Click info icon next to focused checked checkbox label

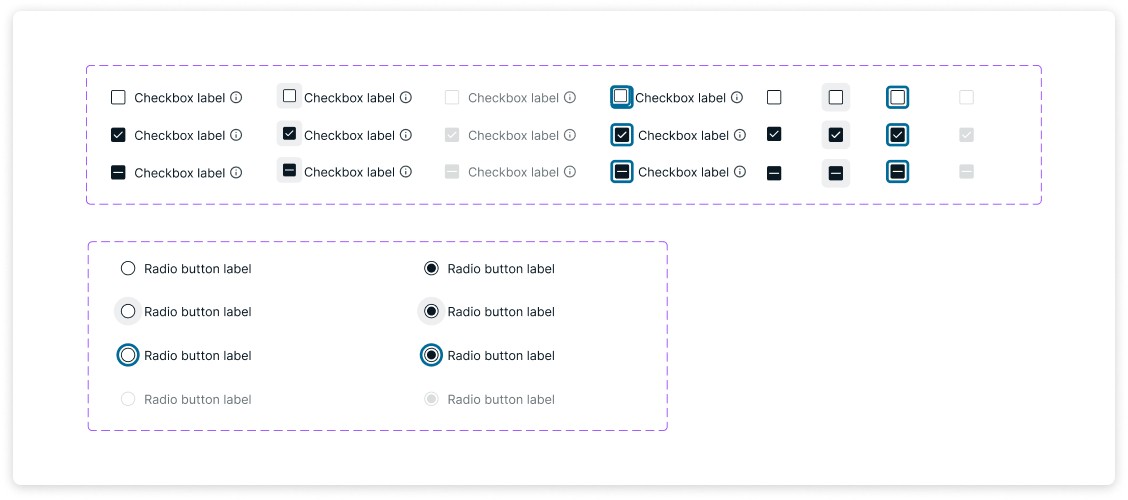coord(740,135)
